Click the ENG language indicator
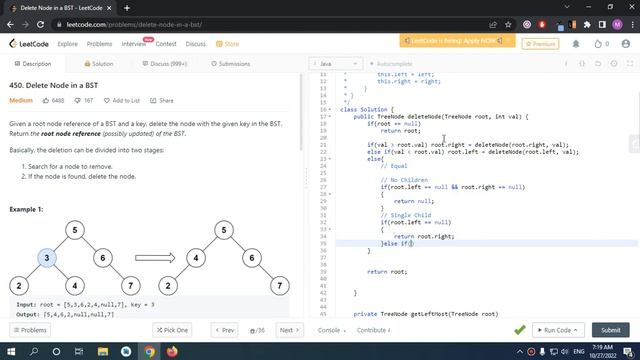640x360 pixels. [x=579, y=351]
